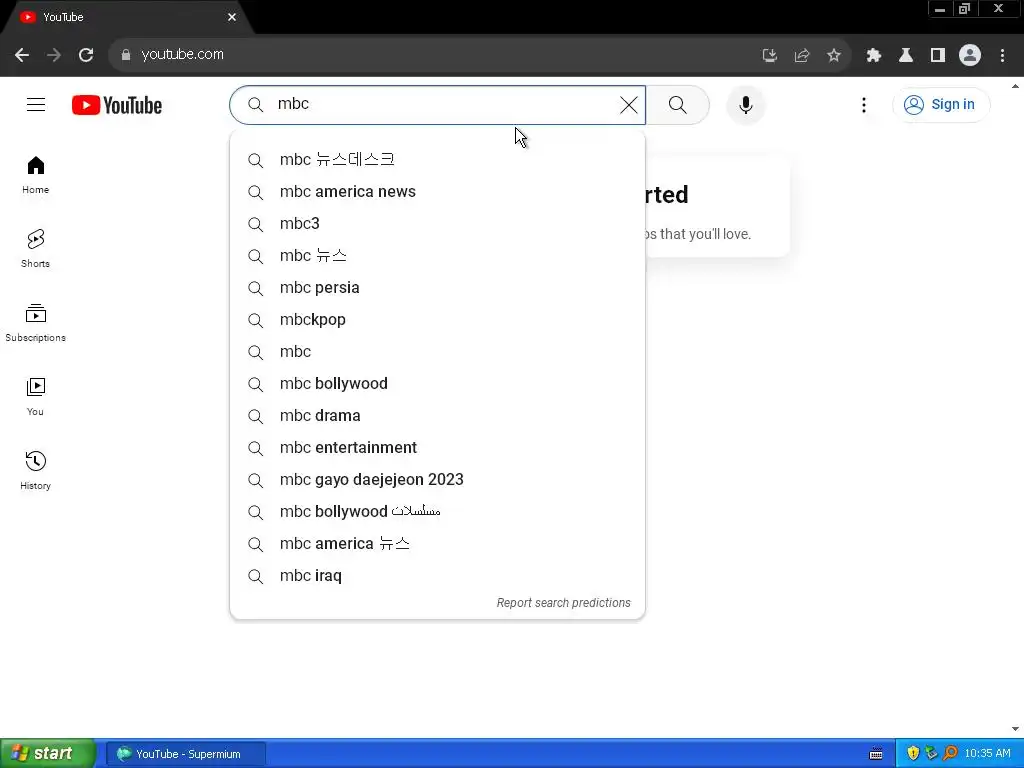Screen dimensions: 1024x768
Task: Open YouTube settings three-dot menu
Action: tap(864, 104)
